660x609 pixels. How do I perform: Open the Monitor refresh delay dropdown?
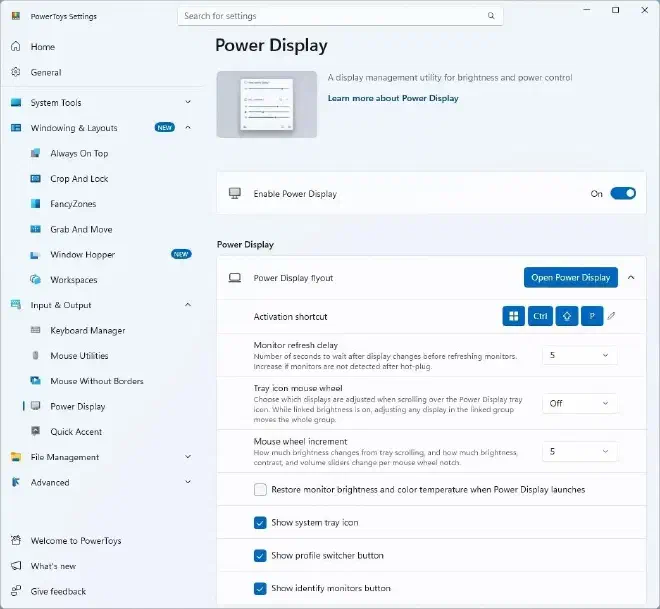(x=580, y=355)
